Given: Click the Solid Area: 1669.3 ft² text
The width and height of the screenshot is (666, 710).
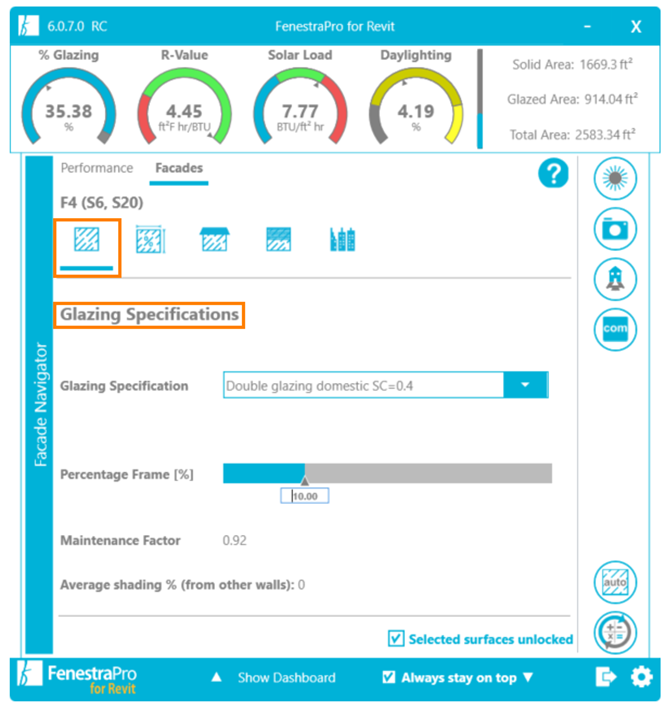Looking at the screenshot, I should pyautogui.click(x=572, y=64).
